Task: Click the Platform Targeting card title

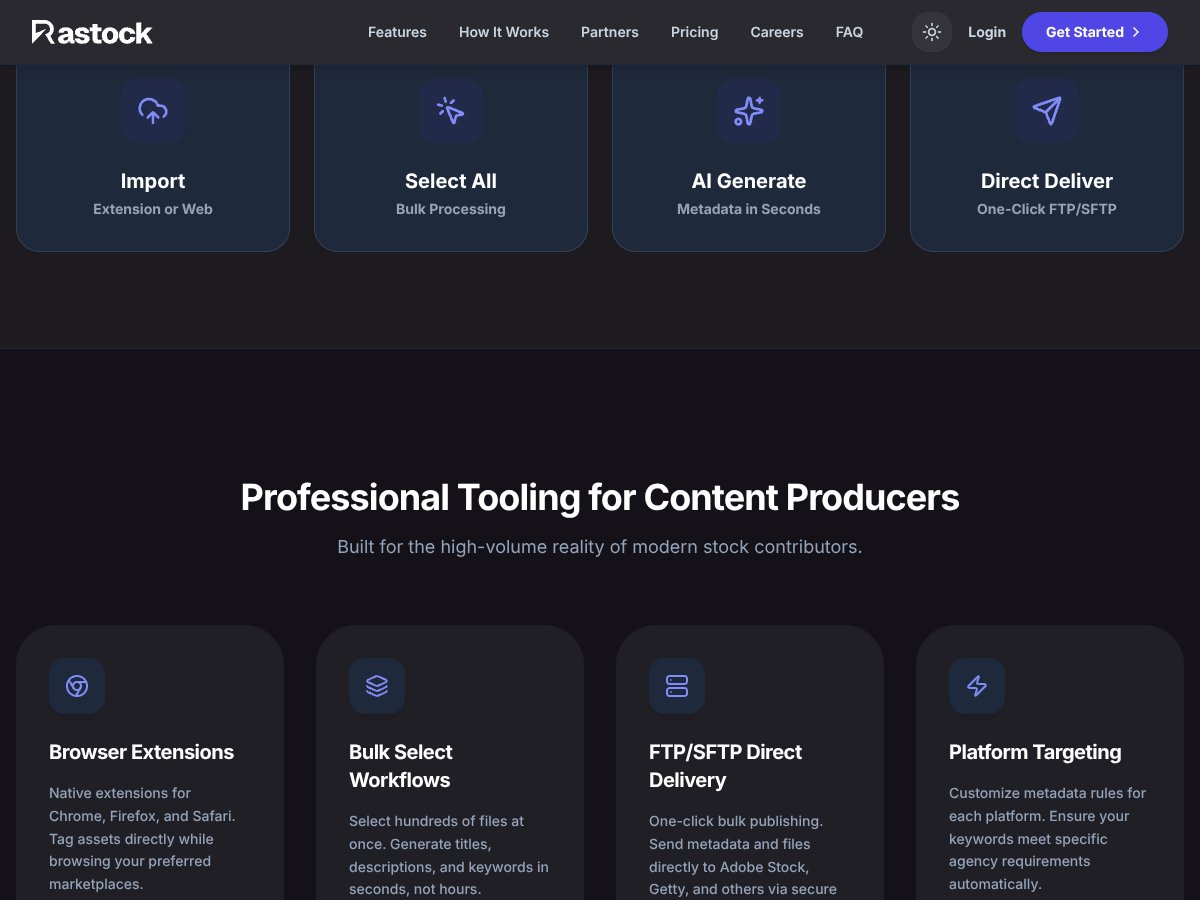Action: coord(1035,752)
